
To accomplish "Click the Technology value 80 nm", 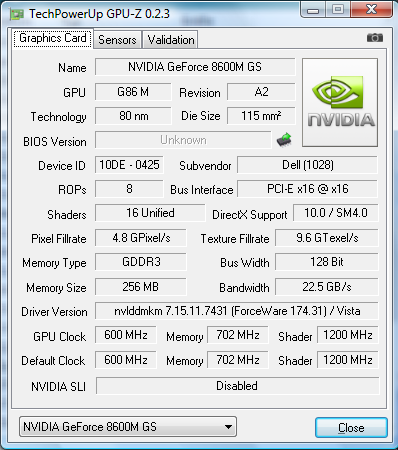I will (133, 116).
